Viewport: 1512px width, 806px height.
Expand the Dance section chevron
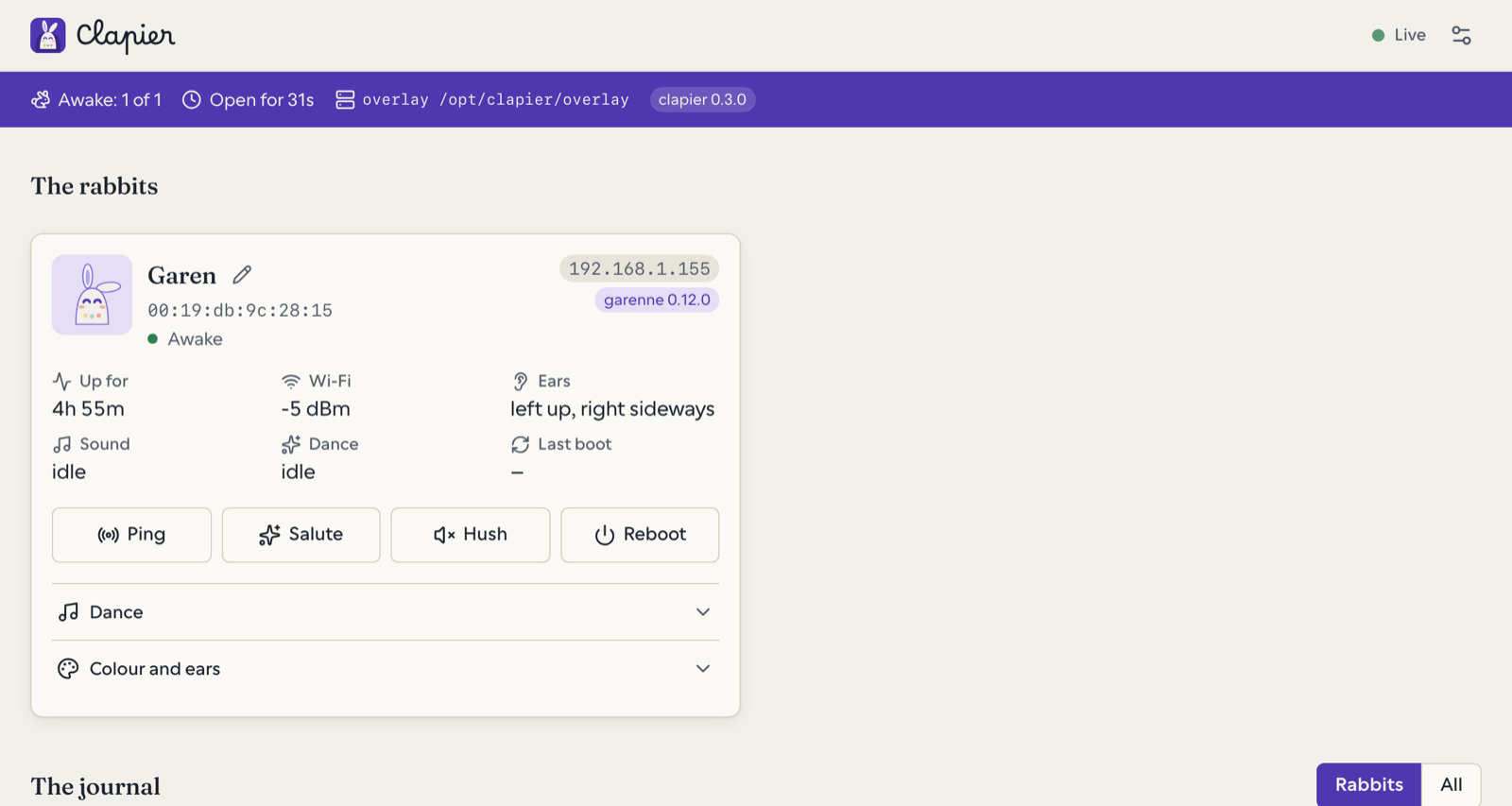[x=703, y=612]
